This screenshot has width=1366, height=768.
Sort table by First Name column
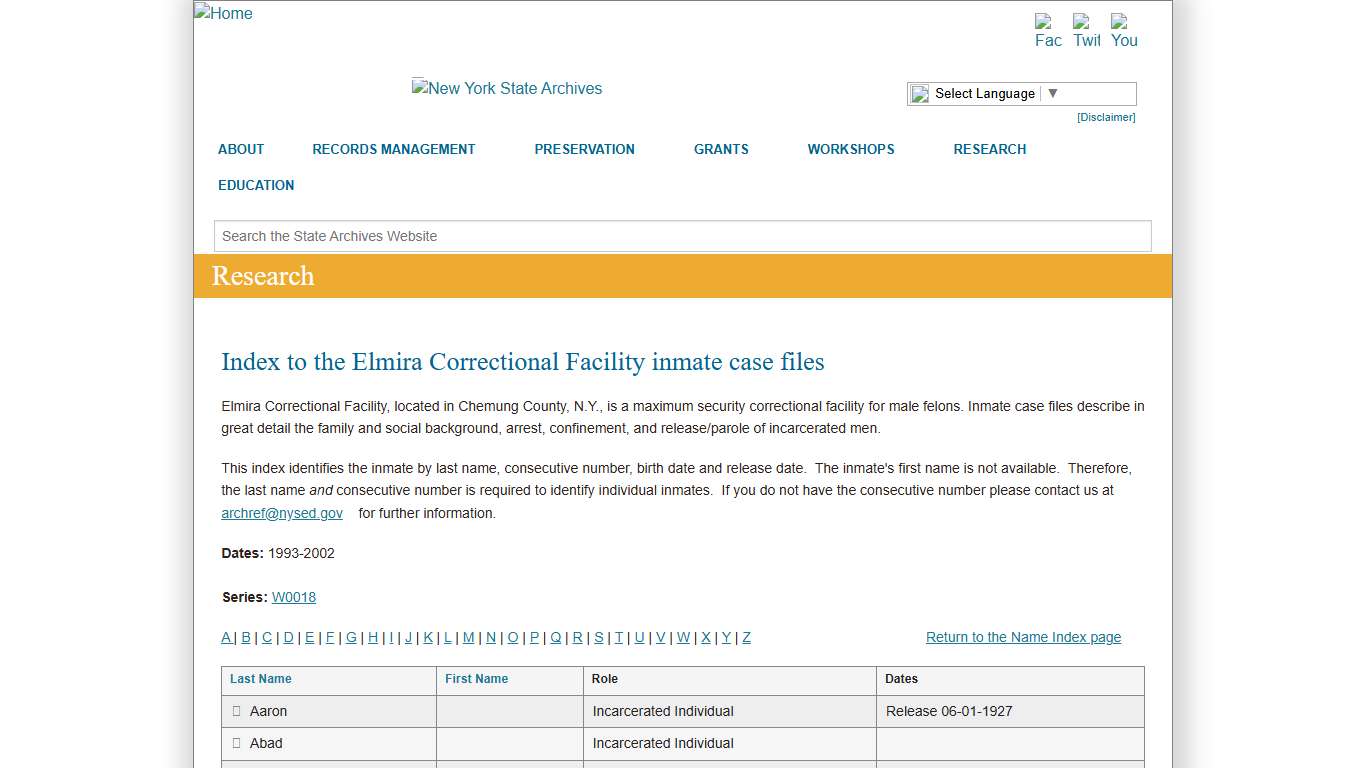pos(476,679)
